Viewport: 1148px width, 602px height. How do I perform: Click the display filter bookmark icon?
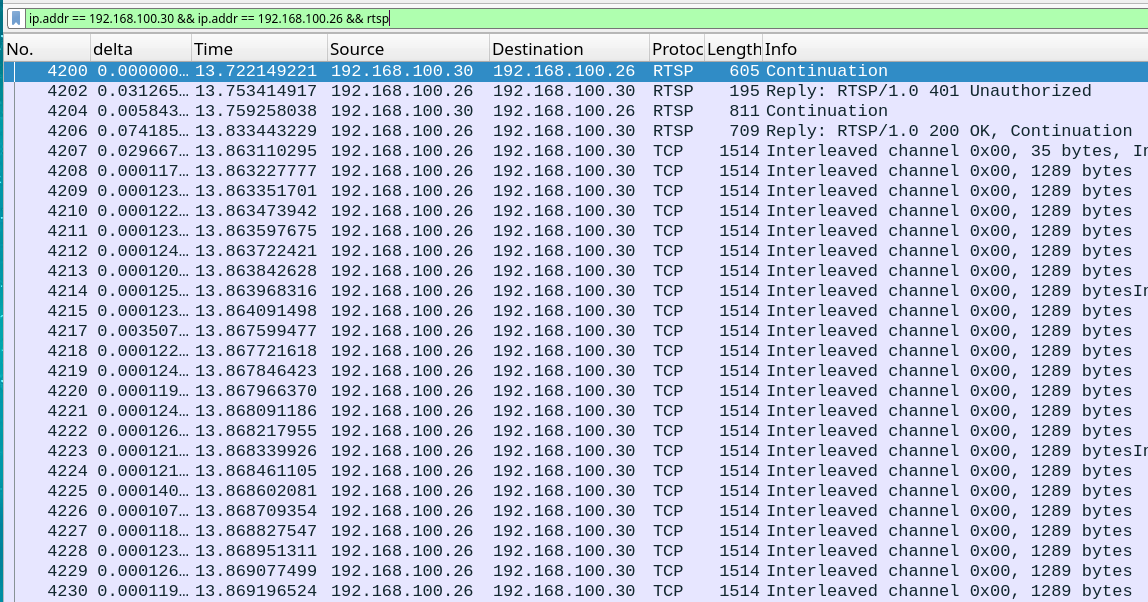point(16,18)
